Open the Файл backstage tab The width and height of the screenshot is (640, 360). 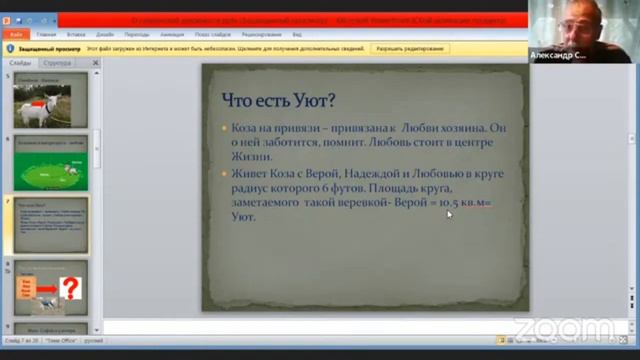[16, 35]
